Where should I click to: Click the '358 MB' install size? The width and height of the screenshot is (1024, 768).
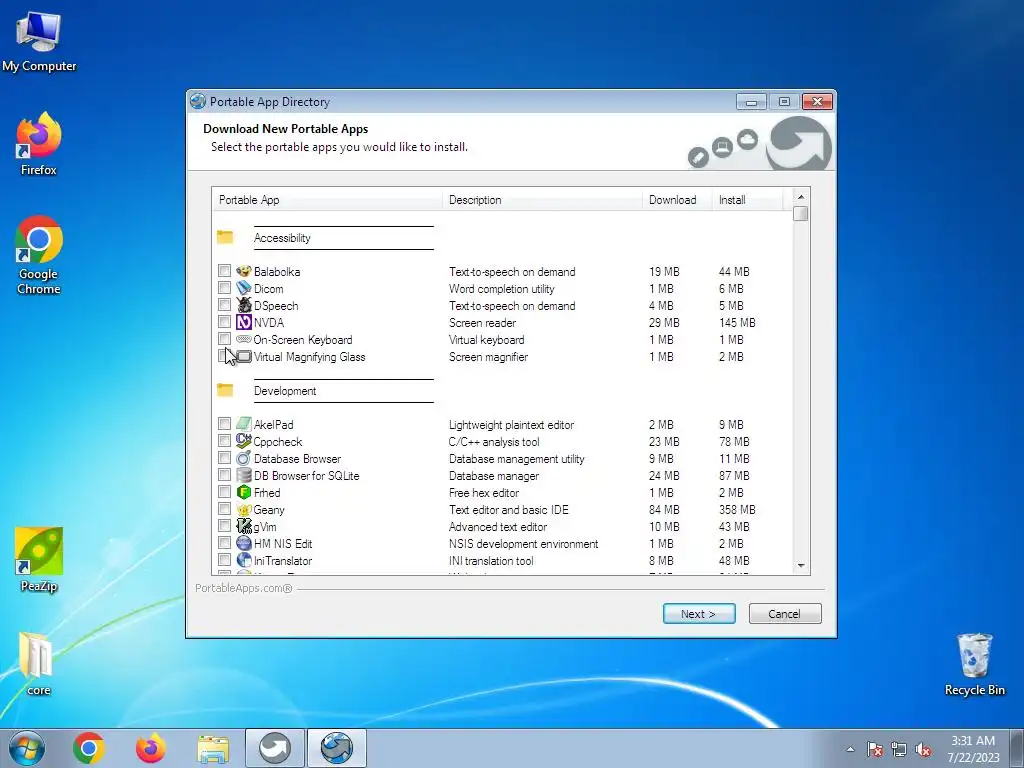[x=737, y=509]
